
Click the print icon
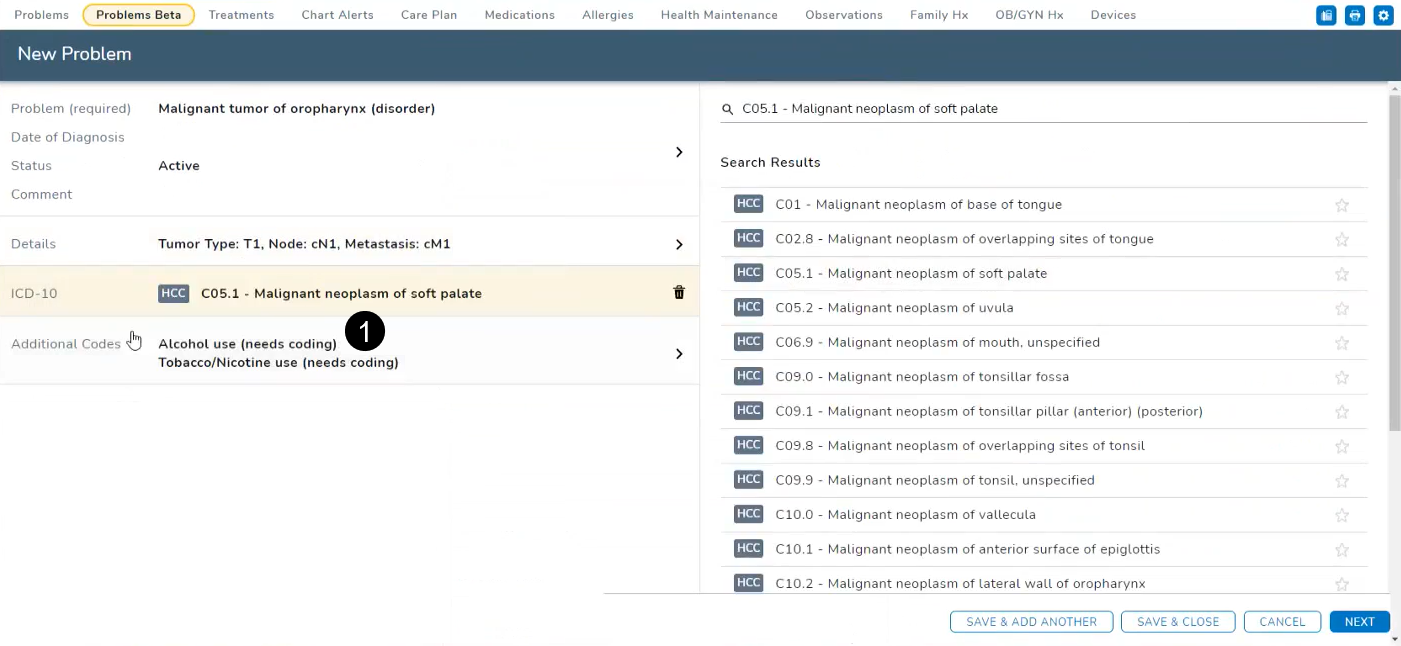[1355, 15]
